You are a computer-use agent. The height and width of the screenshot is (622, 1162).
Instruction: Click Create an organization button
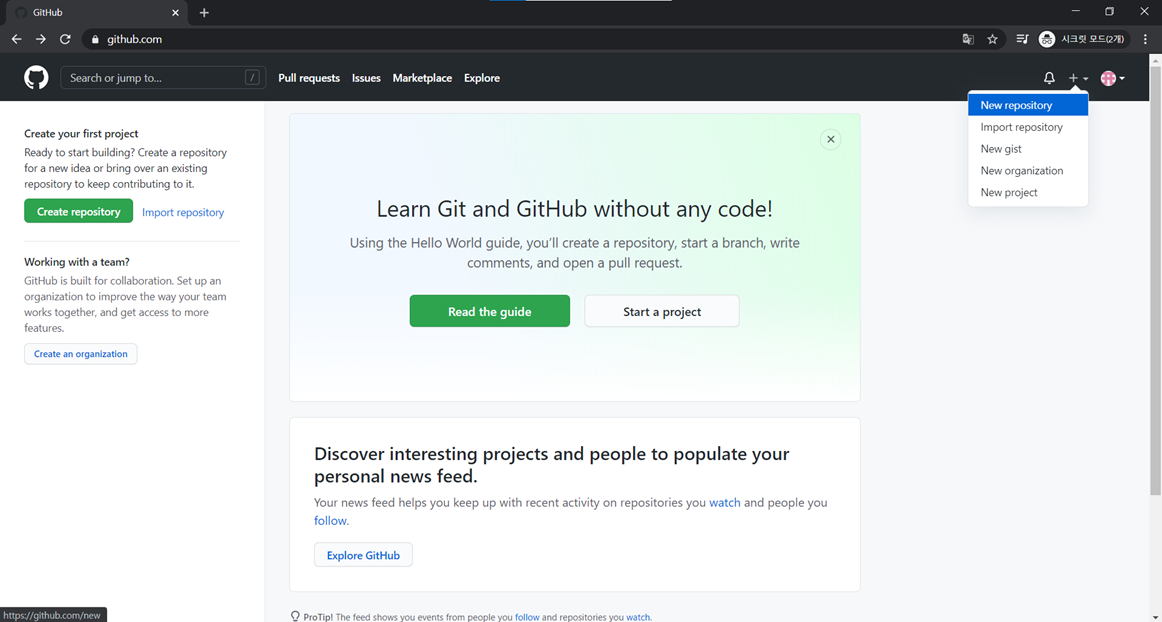pyautogui.click(x=81, y=354)
